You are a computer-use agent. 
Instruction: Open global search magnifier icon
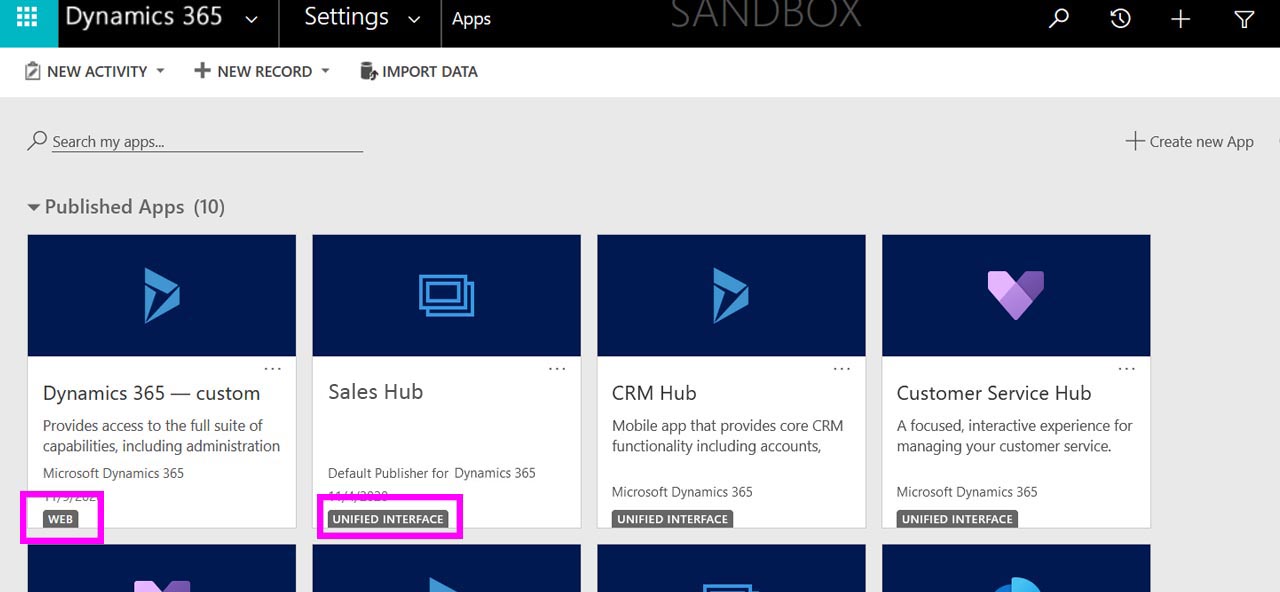1058,19
